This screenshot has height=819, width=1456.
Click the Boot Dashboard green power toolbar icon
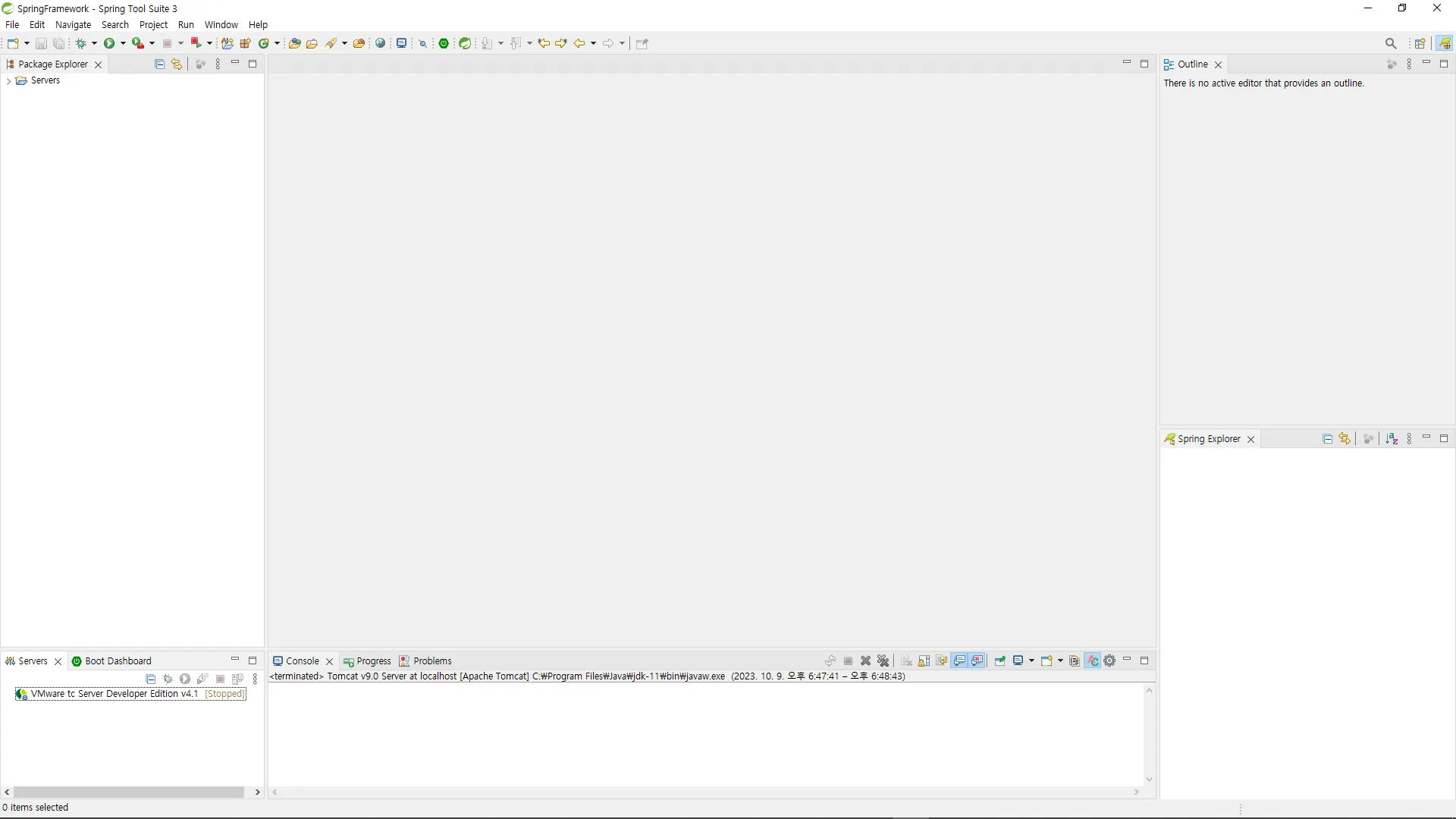coord(444,43)
